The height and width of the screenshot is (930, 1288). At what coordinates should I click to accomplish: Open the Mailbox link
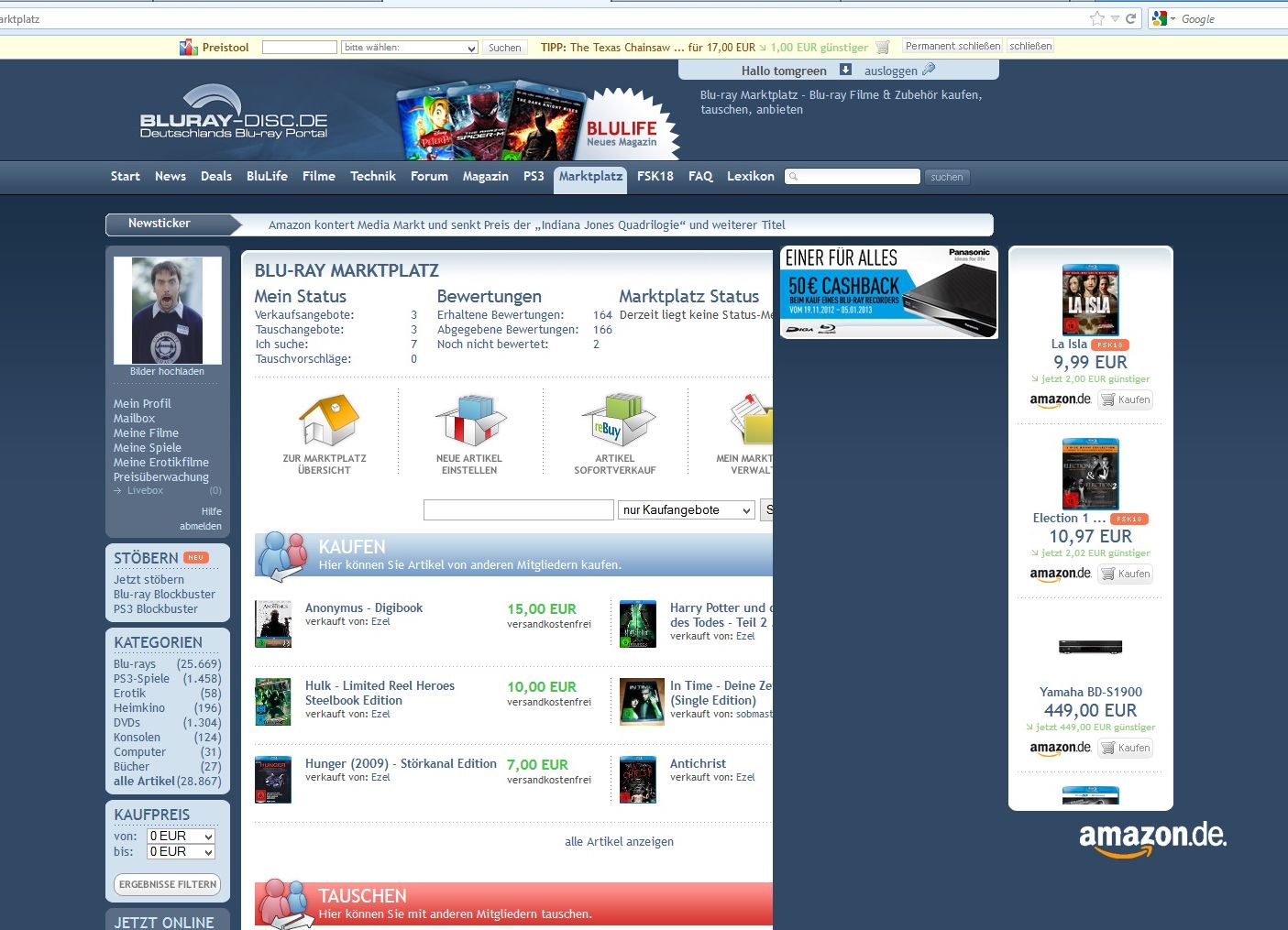(134, 419)
